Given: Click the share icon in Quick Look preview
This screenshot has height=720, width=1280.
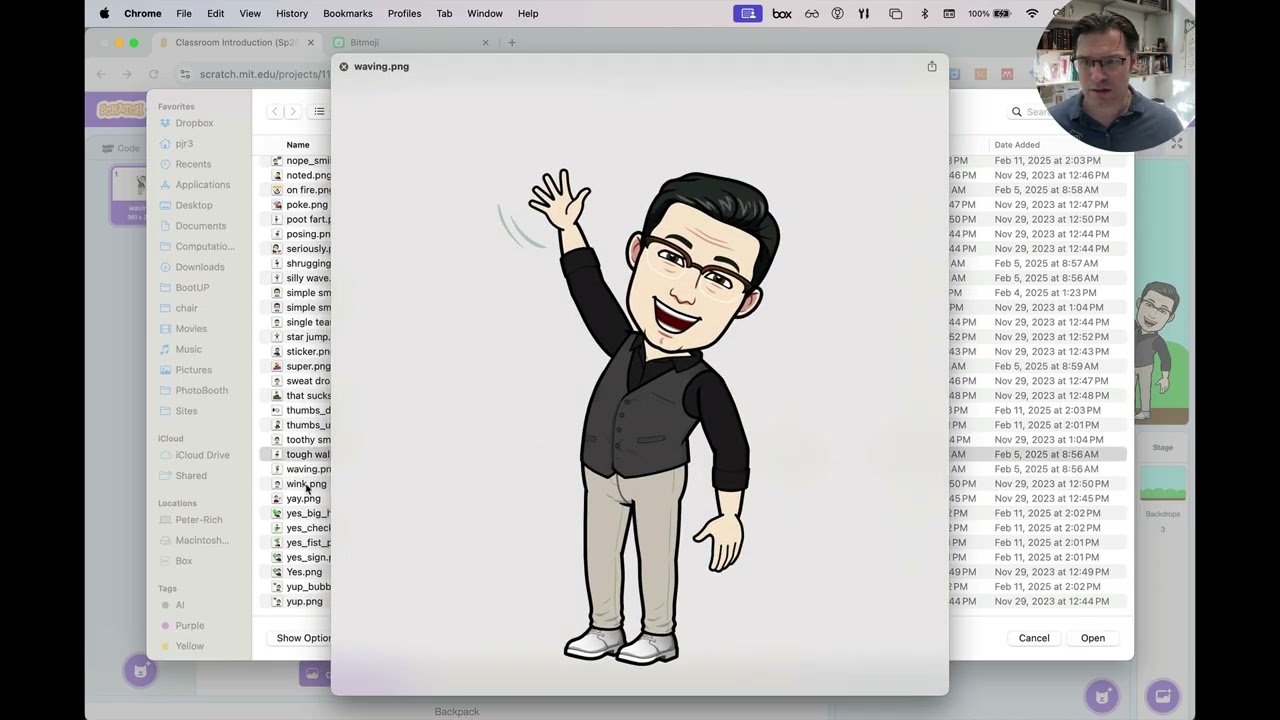Looking at the screenshot, I should tap(932, 66).
